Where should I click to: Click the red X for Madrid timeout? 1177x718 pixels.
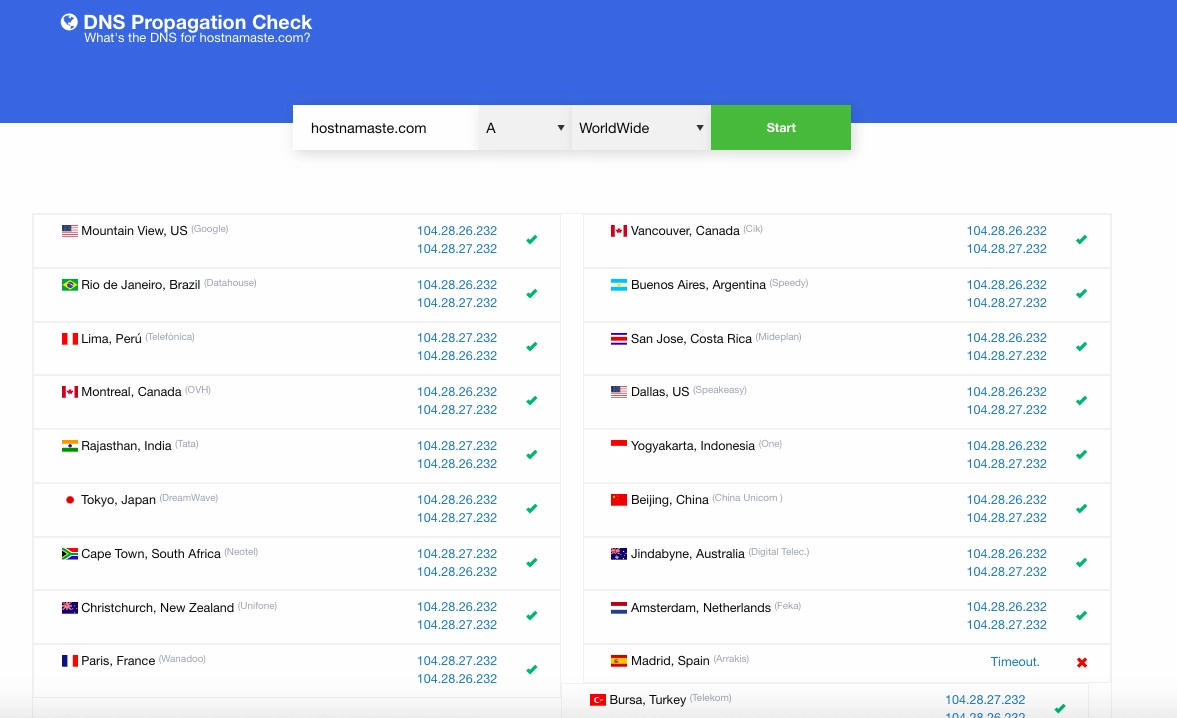point(1082,662)
